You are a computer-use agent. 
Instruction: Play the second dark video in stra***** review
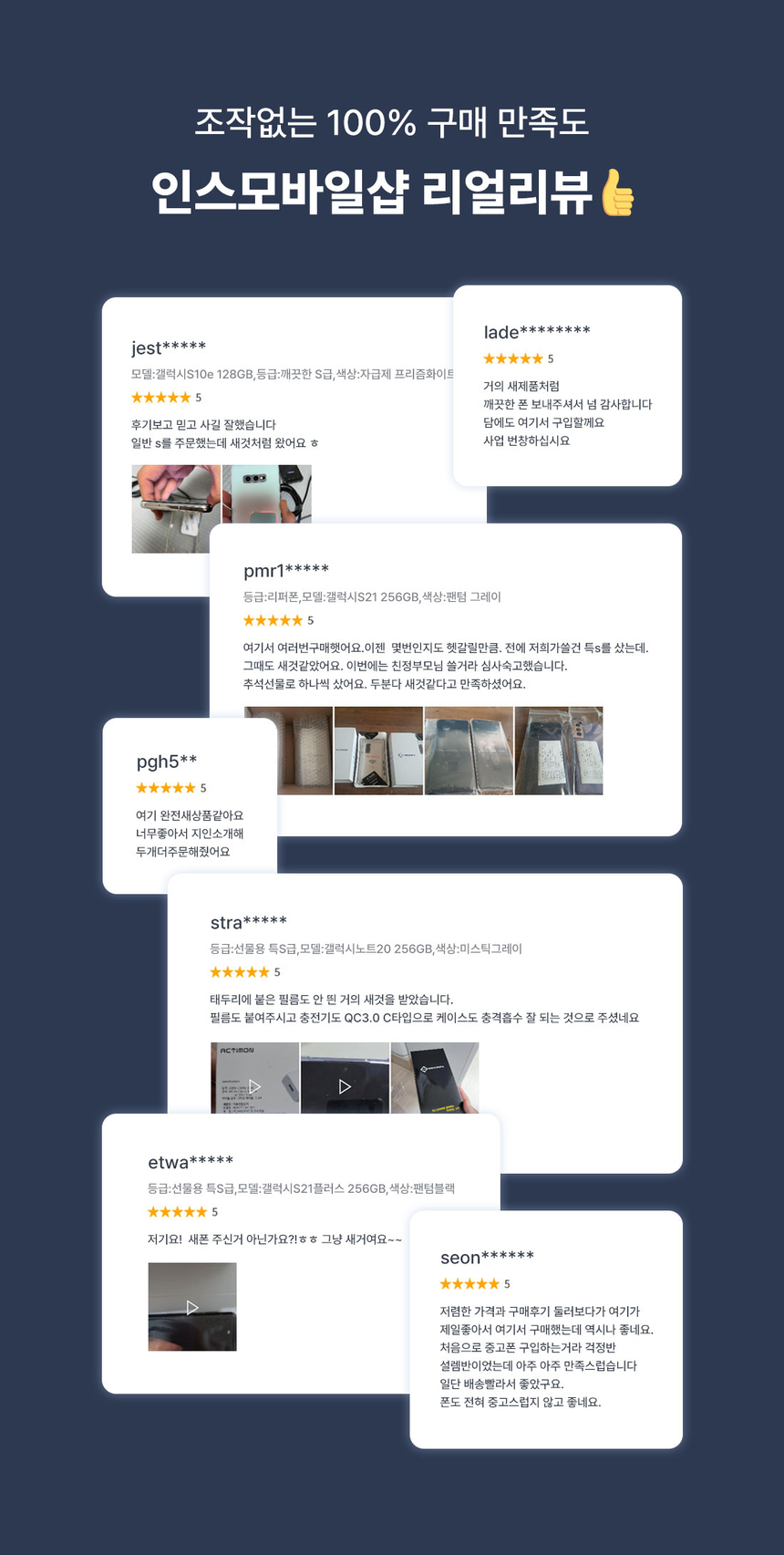pyautogui.click(x=345, y=1079)
